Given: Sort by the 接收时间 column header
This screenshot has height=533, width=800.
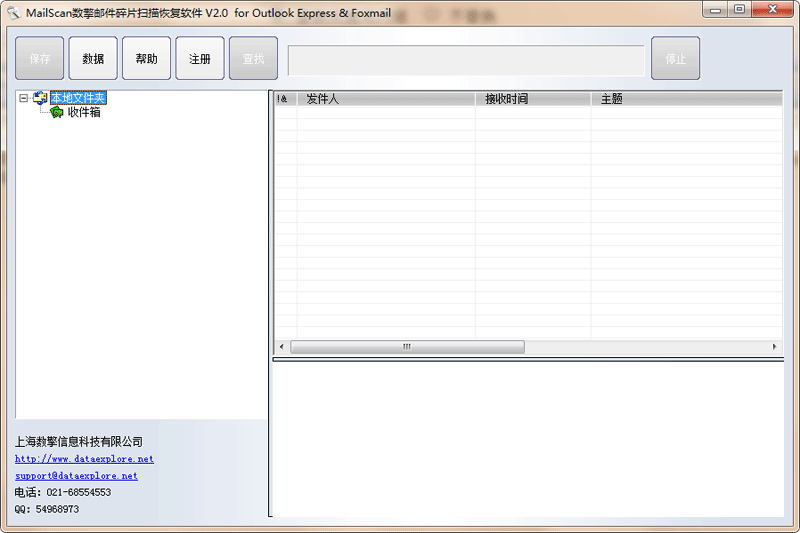Looking at the screenshot, I should click(x=533, y=99).
